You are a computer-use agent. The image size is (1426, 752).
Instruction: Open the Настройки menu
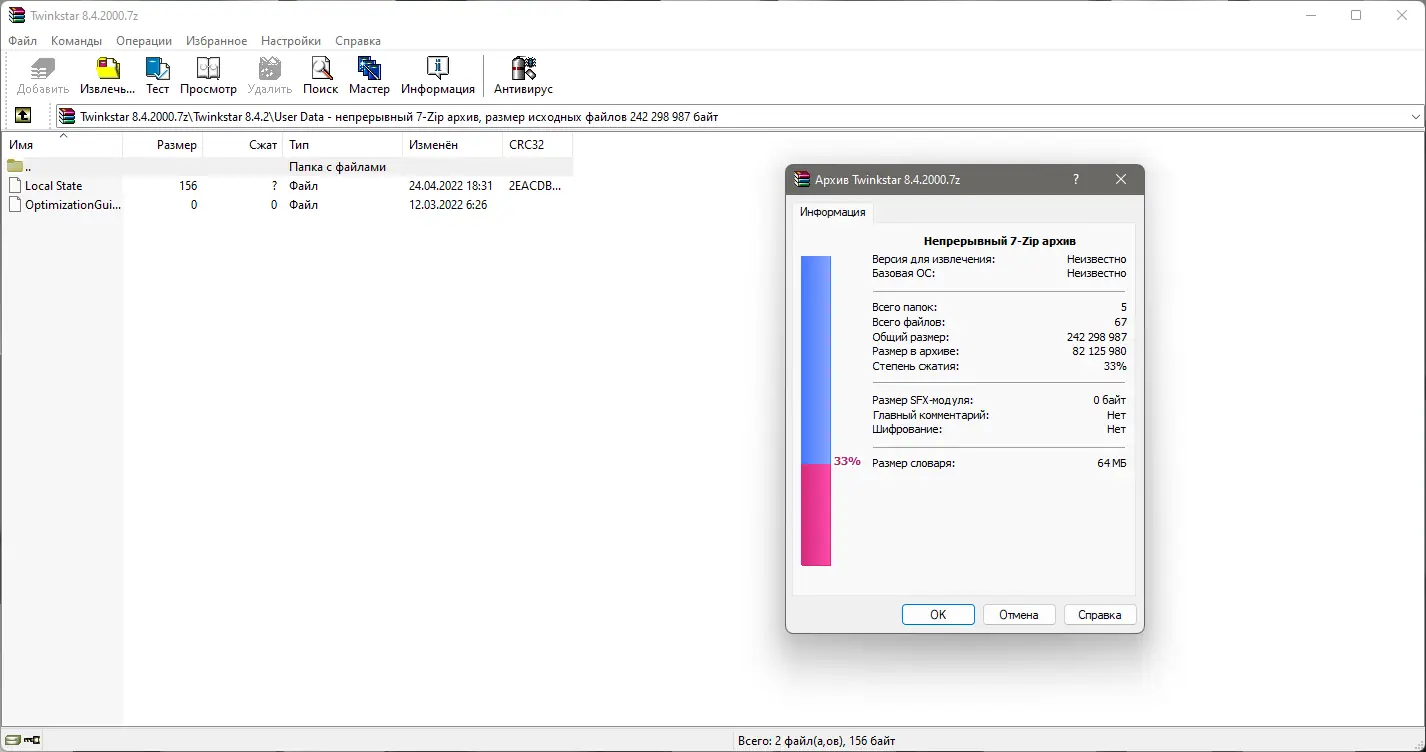click(290, 41)
